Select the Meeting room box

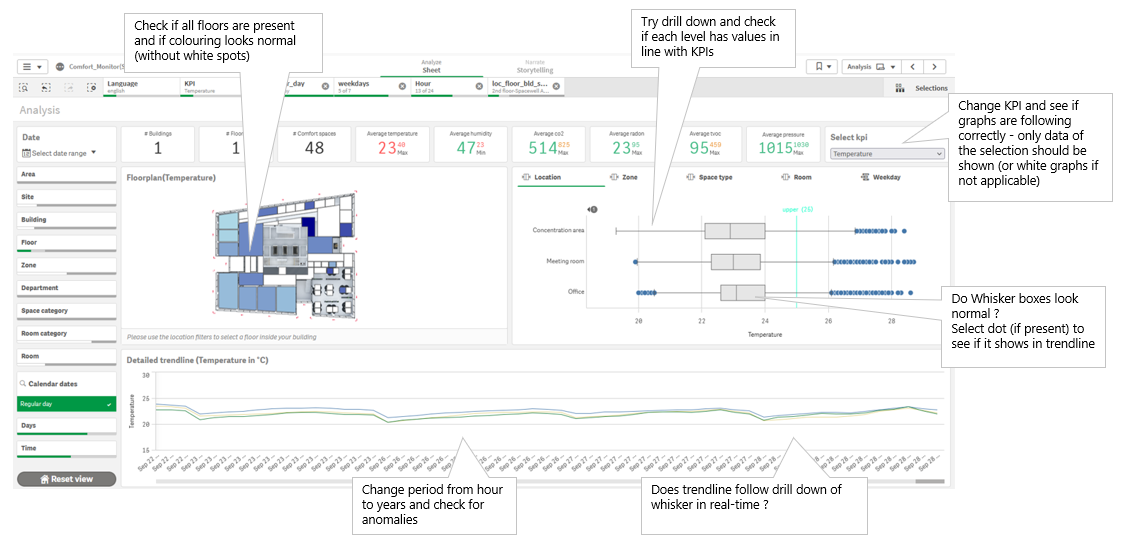pos(736,261)
